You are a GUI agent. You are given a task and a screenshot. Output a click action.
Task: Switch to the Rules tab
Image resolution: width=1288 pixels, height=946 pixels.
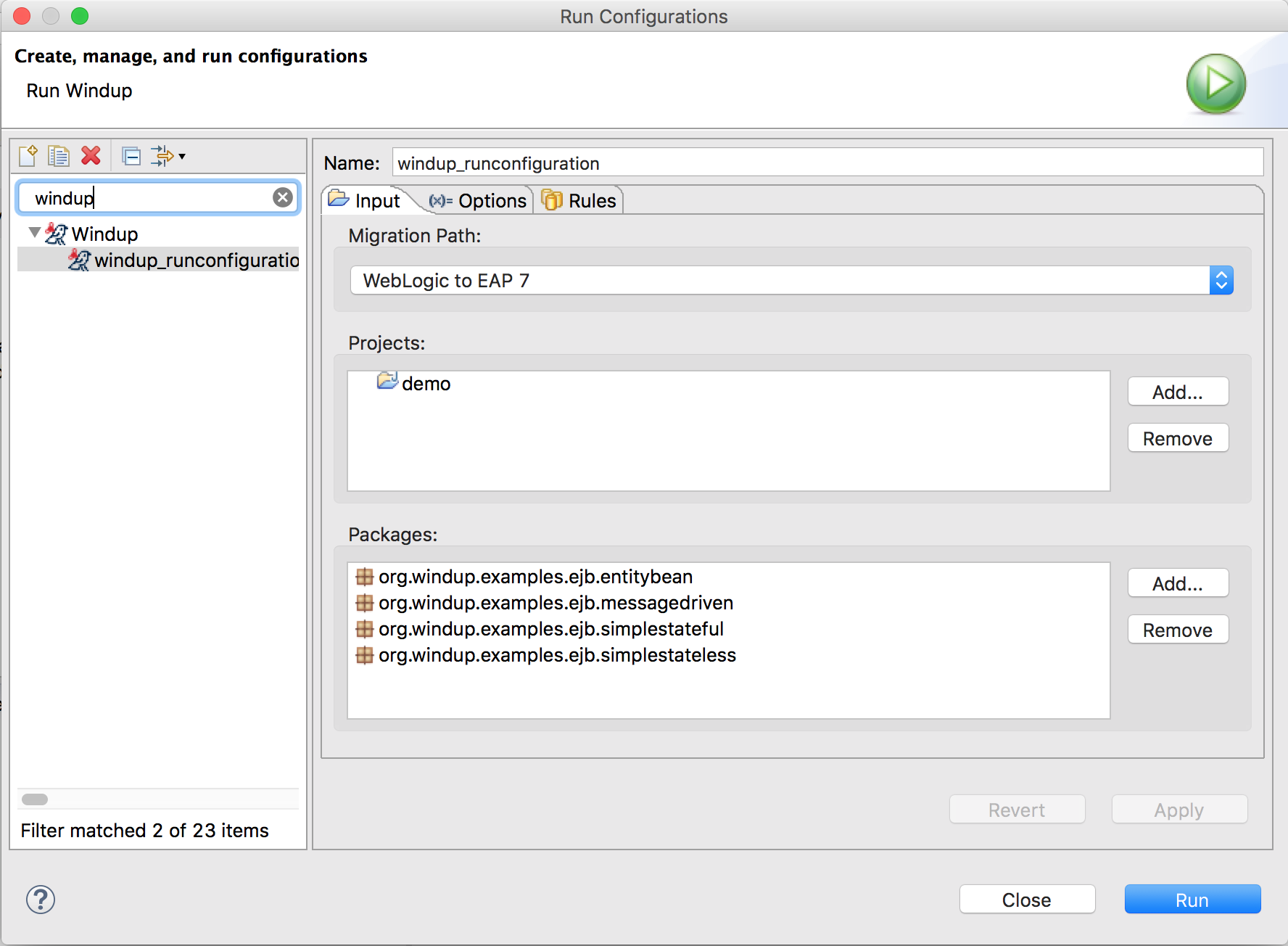579,201
